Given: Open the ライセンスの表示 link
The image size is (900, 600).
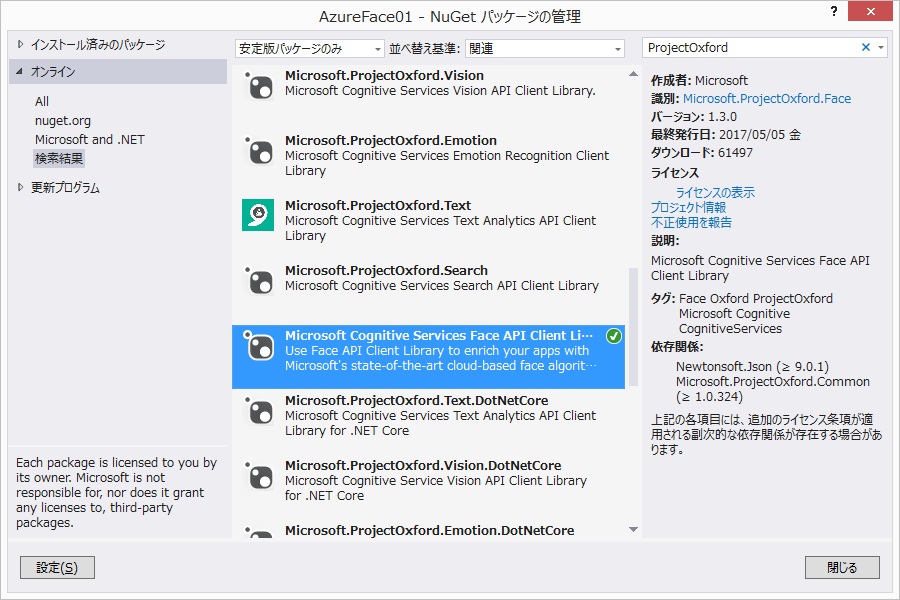Looking at the screenshot, I should point(715,192).
